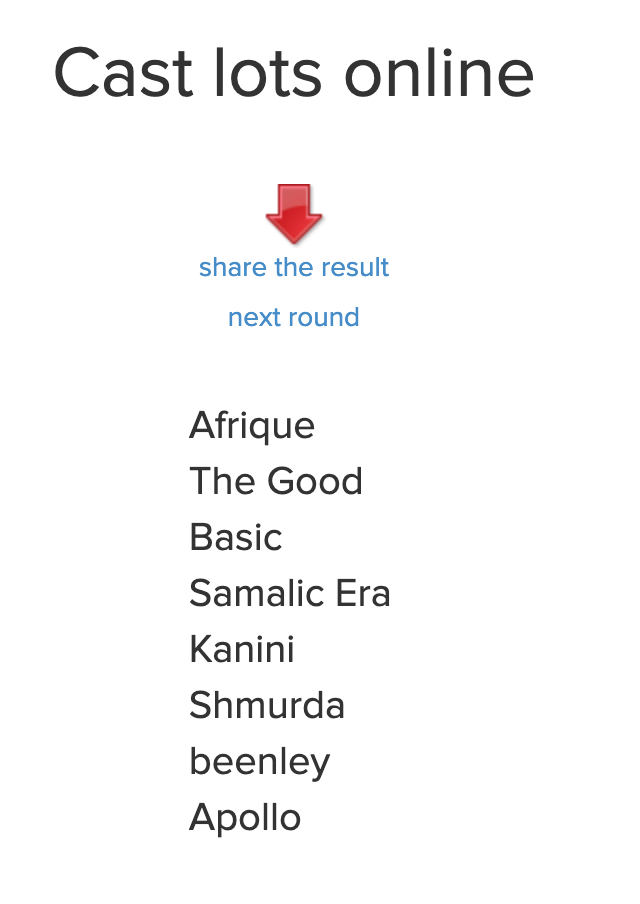
Task: Start the next round link
Action: pyautogui.click(x=294, y=317)
